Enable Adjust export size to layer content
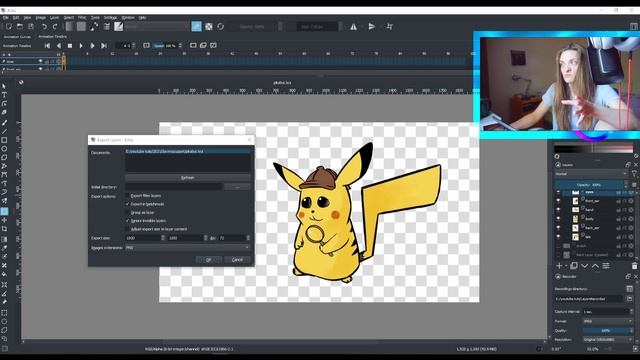 pyautogui.click(x=128, y=229)
